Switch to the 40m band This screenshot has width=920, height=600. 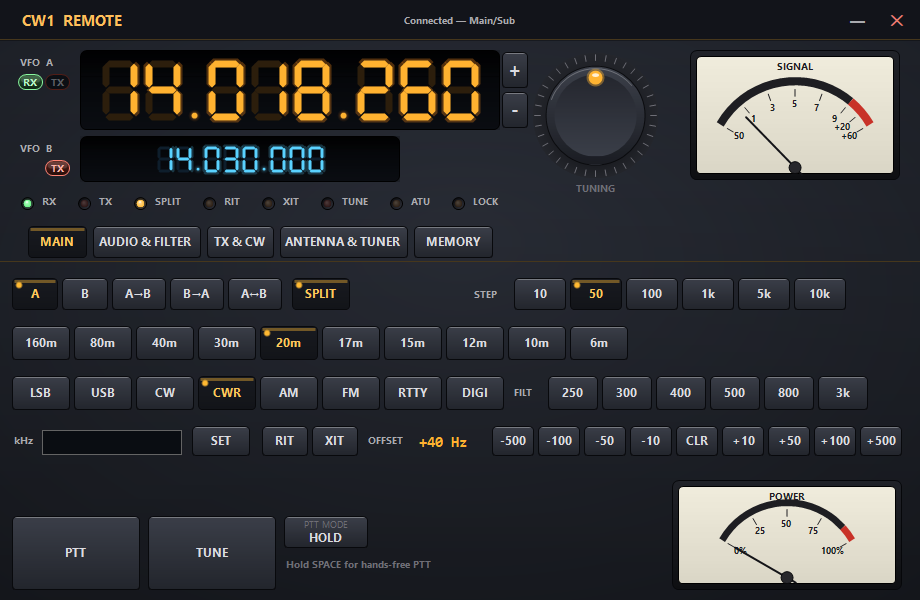tap(164, 343)
